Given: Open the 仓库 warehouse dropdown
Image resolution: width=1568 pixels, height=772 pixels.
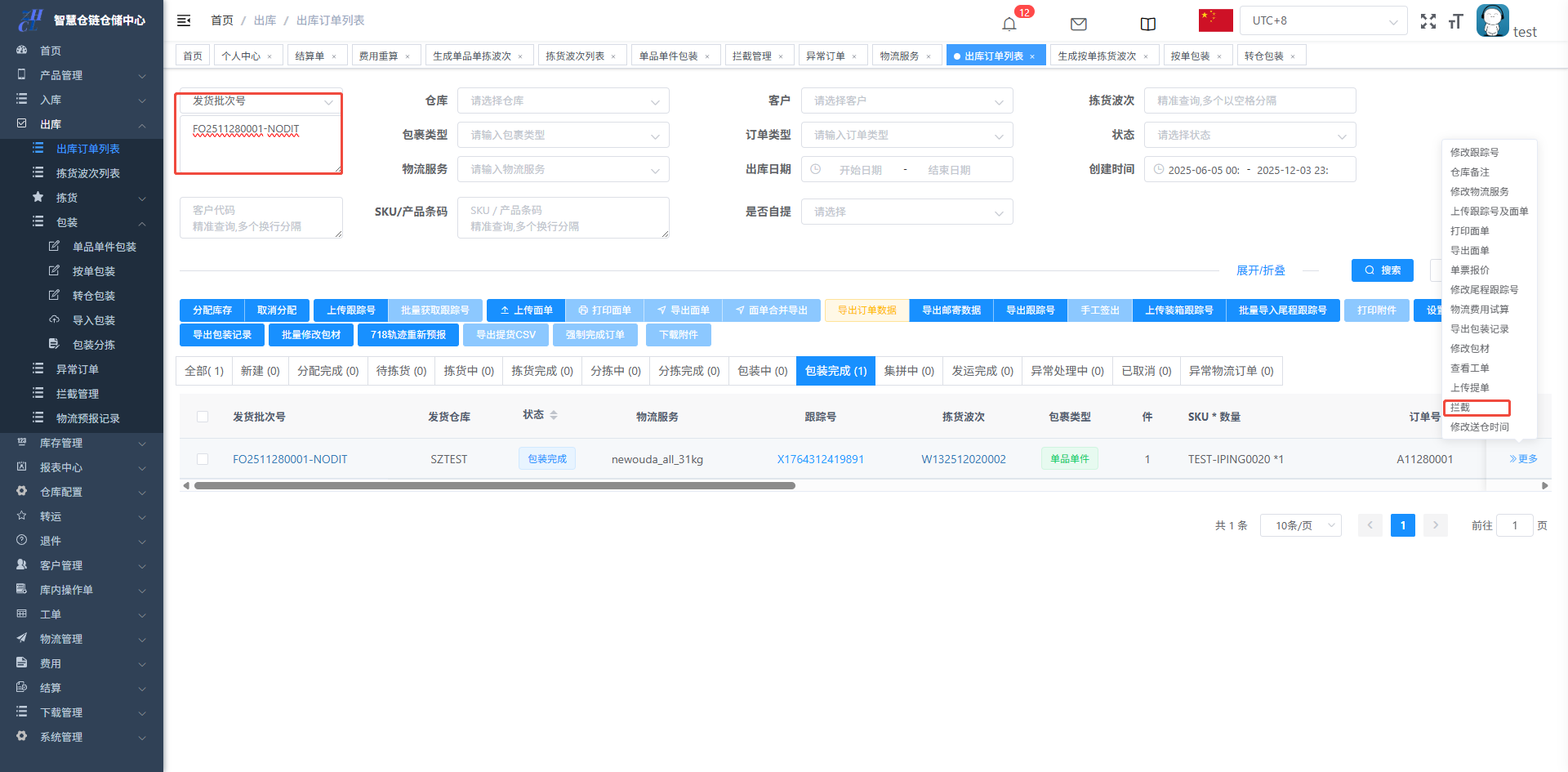Looking at the screenshot, I should tap(563, 101).
